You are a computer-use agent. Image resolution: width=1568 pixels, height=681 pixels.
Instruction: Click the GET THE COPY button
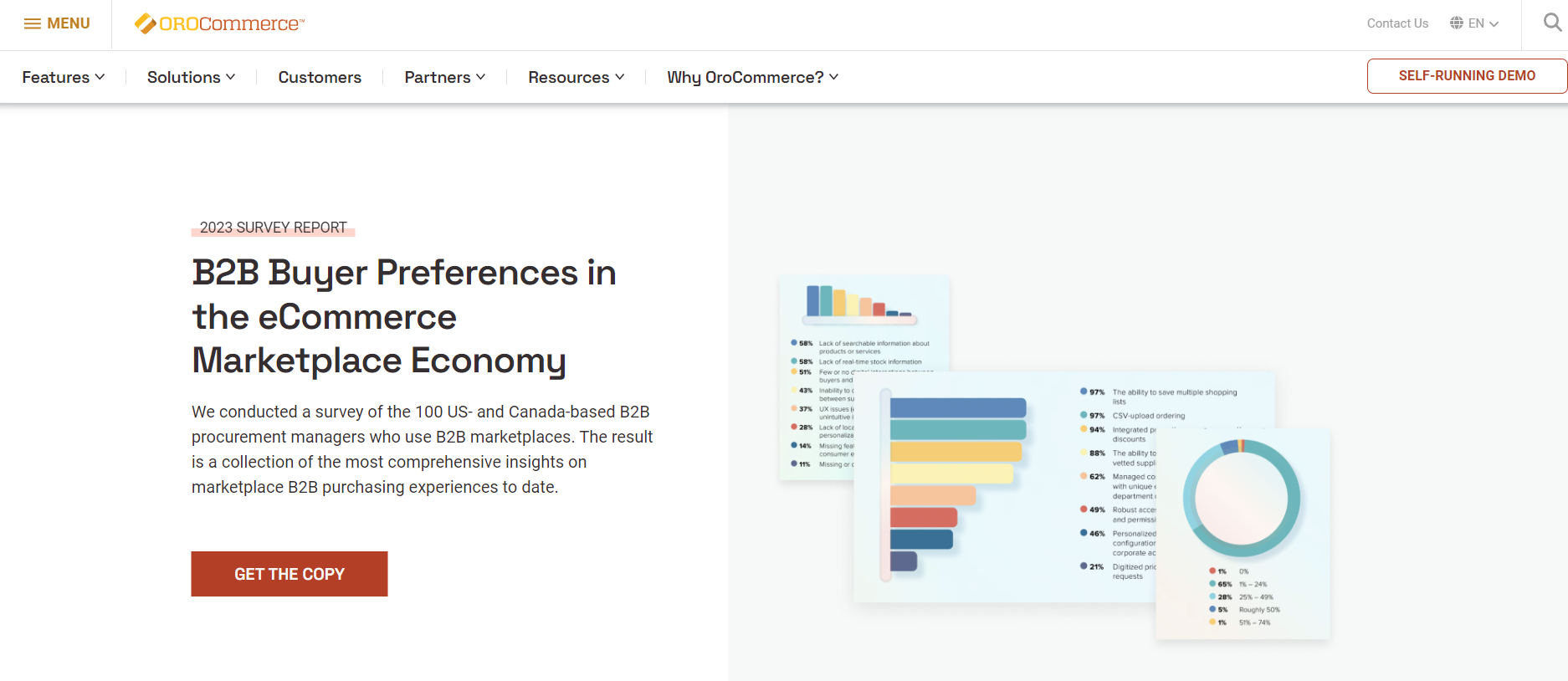(290, 574)
